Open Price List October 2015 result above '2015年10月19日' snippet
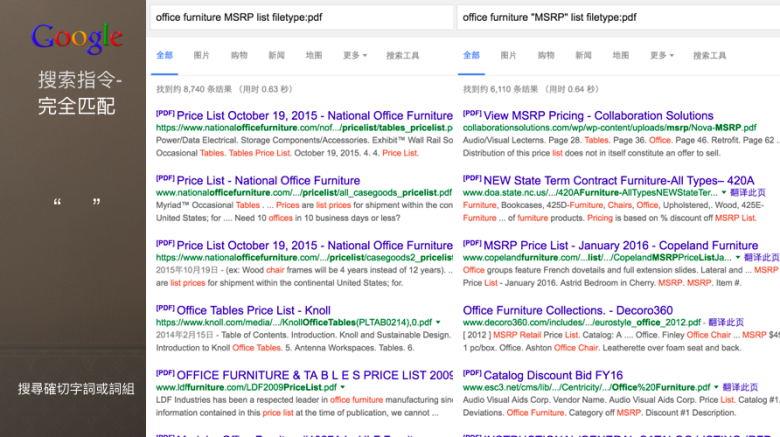The image size is (780, 437). pyautogui.click(x=314, y=245)
